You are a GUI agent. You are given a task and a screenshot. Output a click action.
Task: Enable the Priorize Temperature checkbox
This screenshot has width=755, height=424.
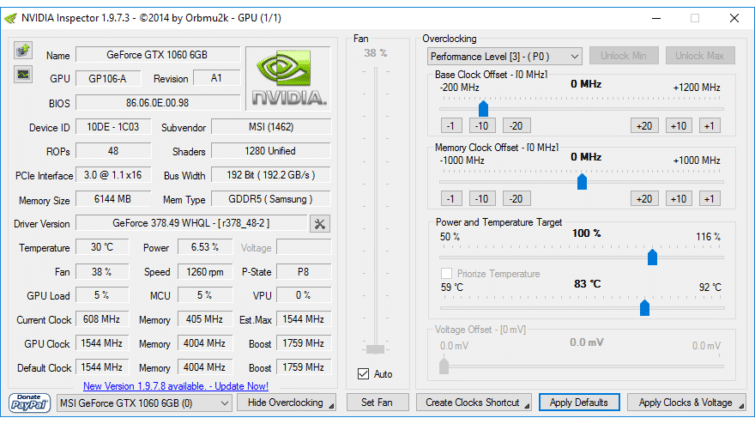click(446, 273)
